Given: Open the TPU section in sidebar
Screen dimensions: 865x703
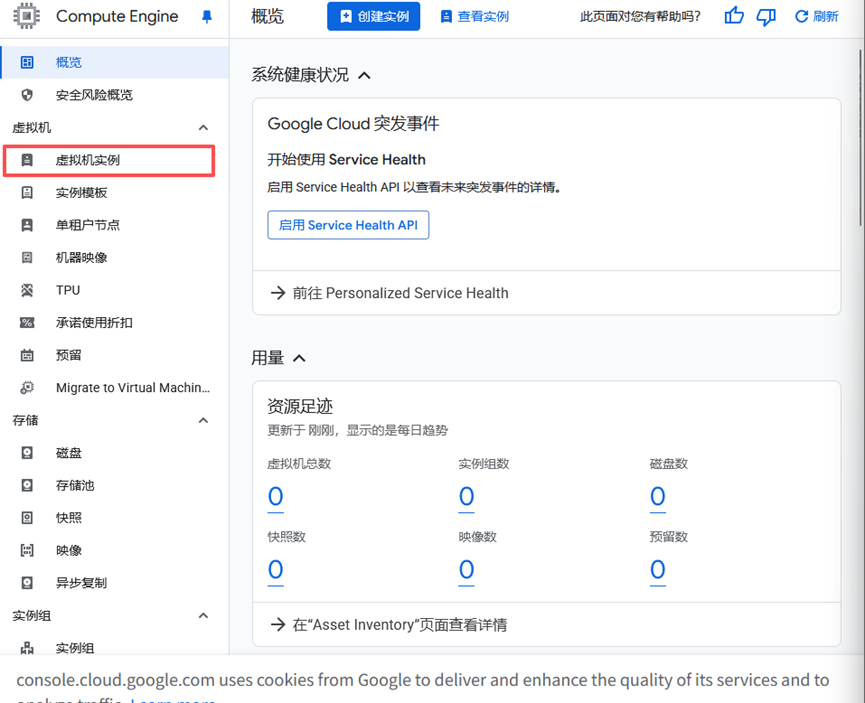Looking at the screenshot, I should coord(69,290).
